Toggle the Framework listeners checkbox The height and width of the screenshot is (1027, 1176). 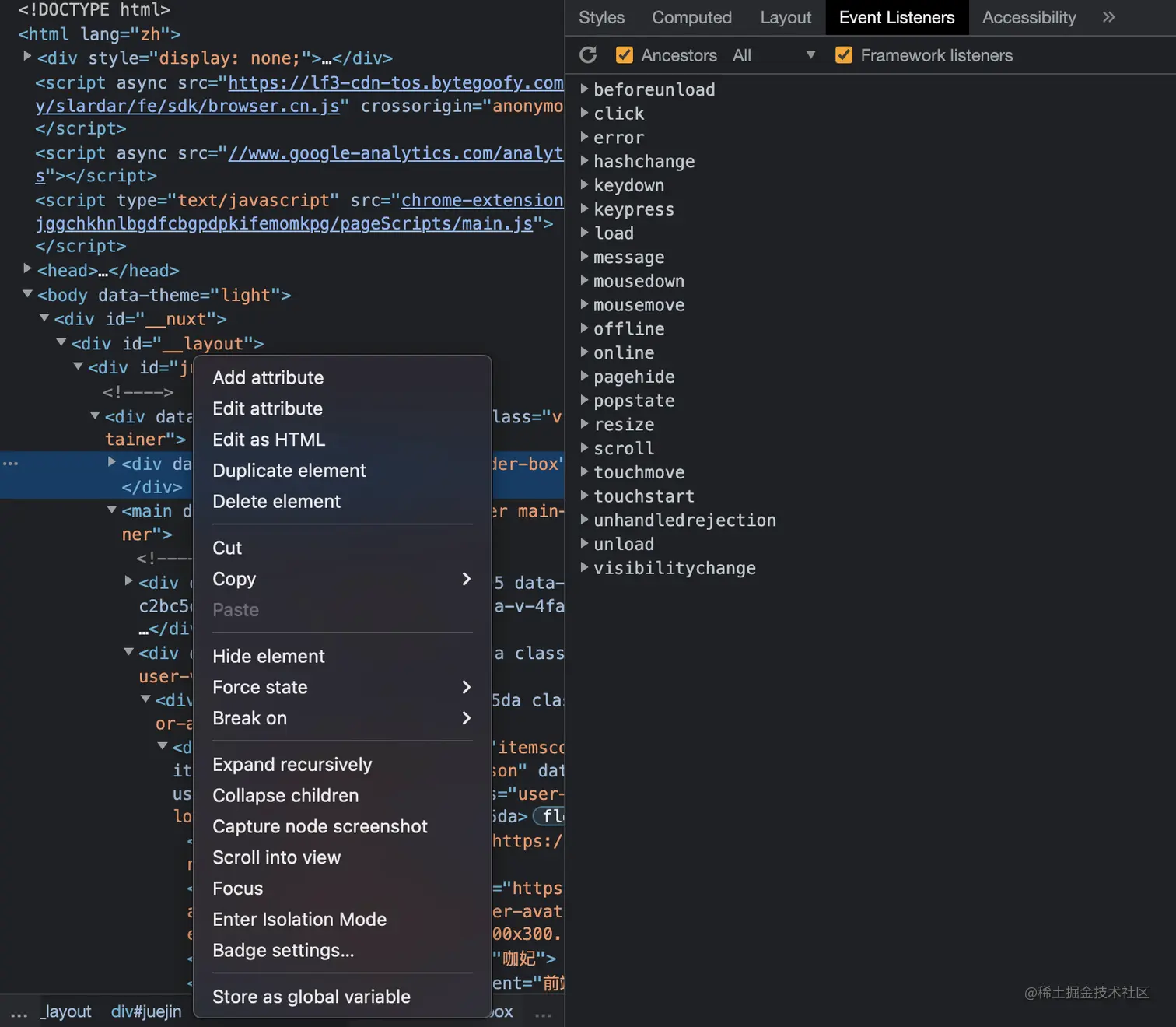point(843,55)
